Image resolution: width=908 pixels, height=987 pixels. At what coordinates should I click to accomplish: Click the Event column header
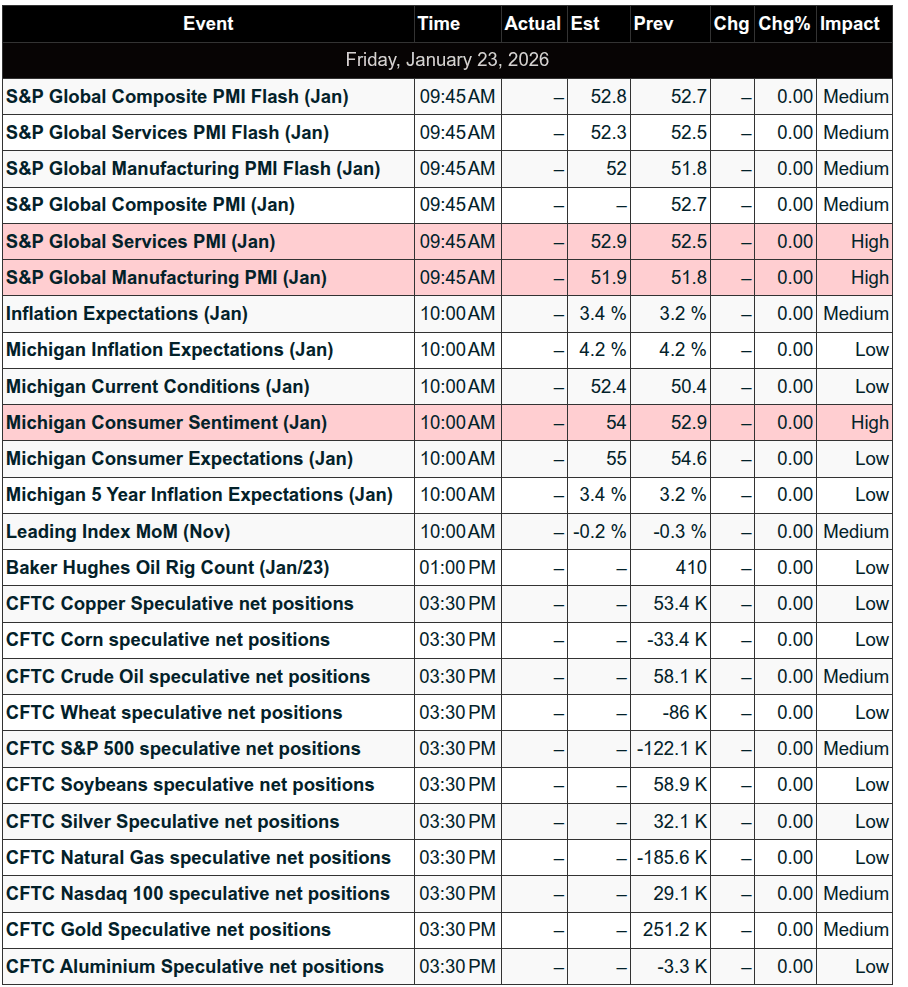coord(208,24)
